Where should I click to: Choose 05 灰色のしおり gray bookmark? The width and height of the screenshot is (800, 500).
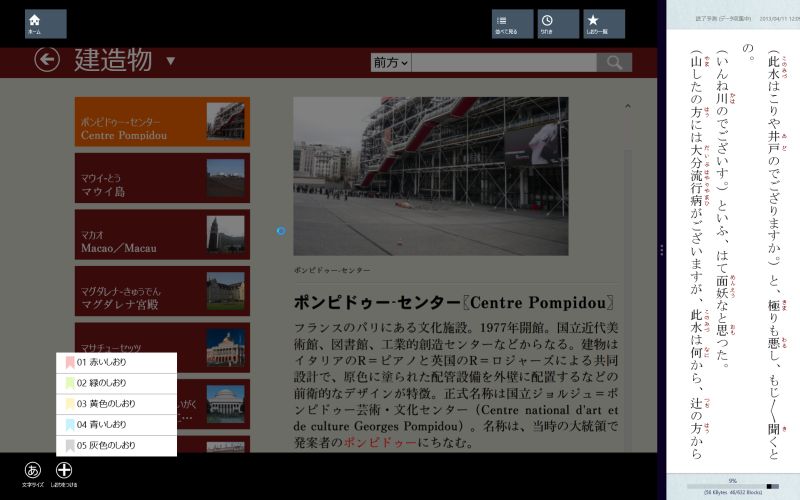pyautogui.click(x=116, y=446)
